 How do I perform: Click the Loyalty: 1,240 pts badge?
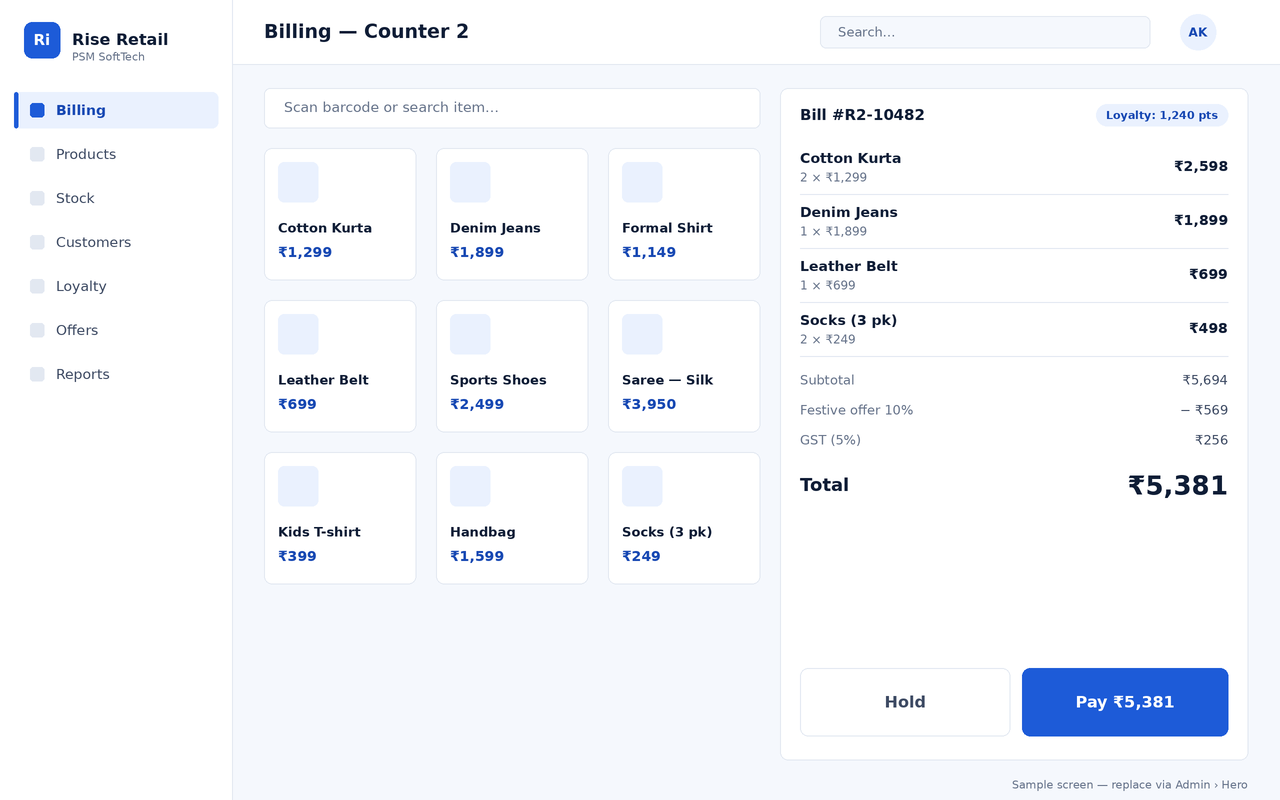(x=1162, y=115)
